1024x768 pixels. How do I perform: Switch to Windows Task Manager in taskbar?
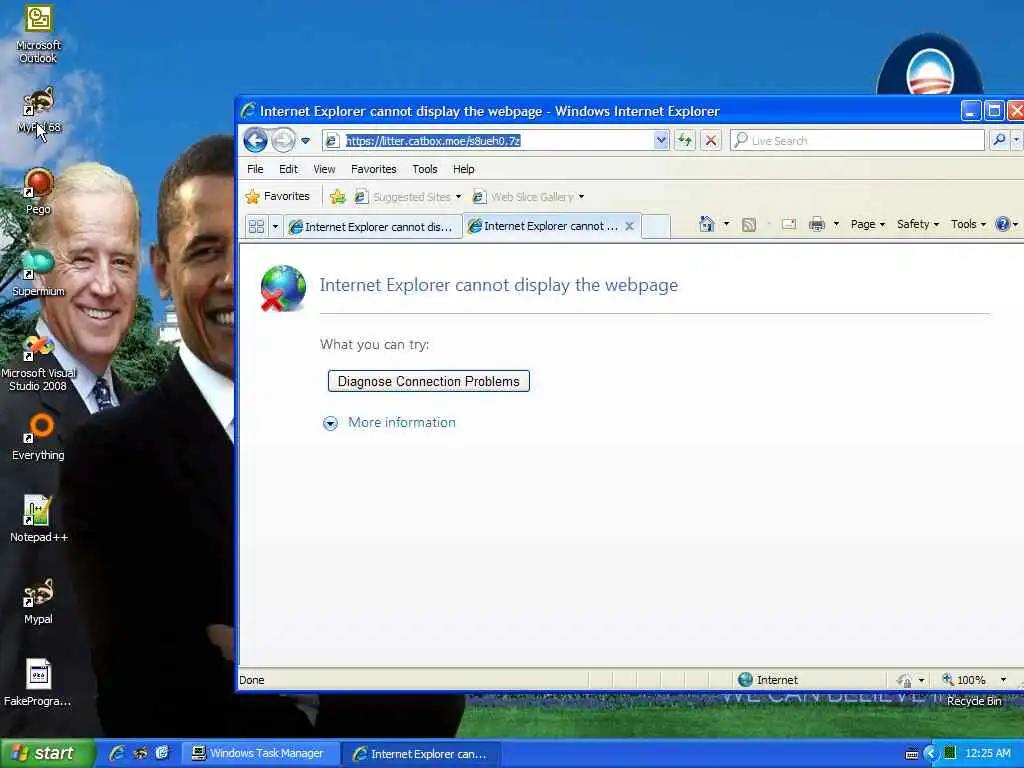tap(259, 753)
